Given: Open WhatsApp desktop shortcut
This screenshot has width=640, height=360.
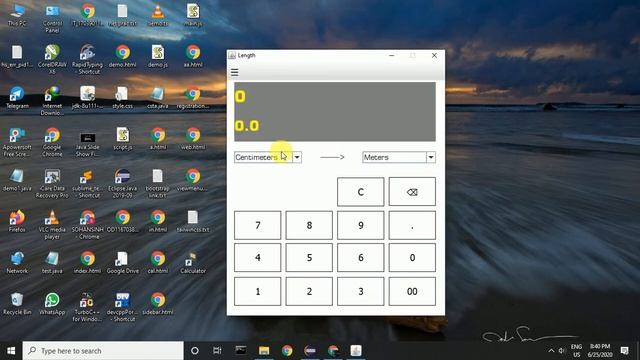Looking at the screenshot, I should (52, 304).
